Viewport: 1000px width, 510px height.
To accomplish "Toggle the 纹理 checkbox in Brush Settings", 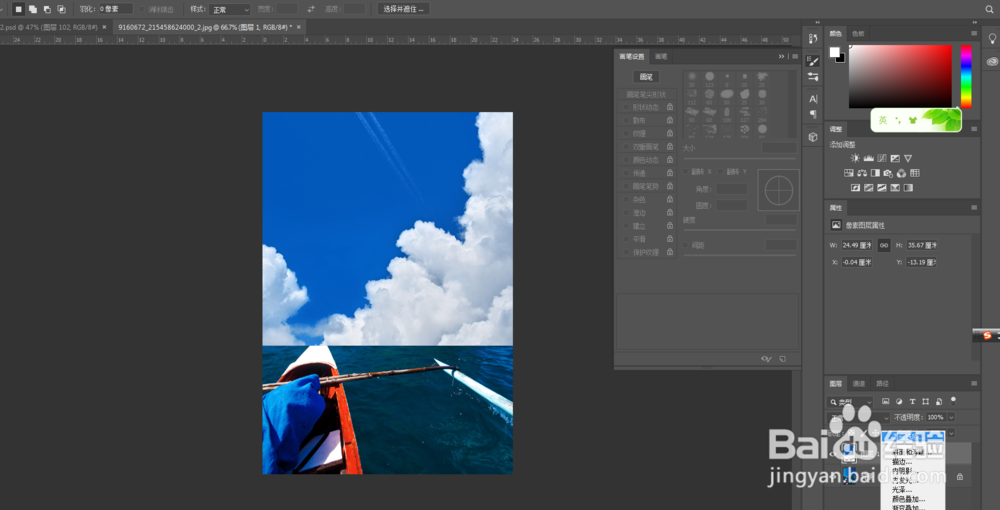I will (x=627, y=134).
